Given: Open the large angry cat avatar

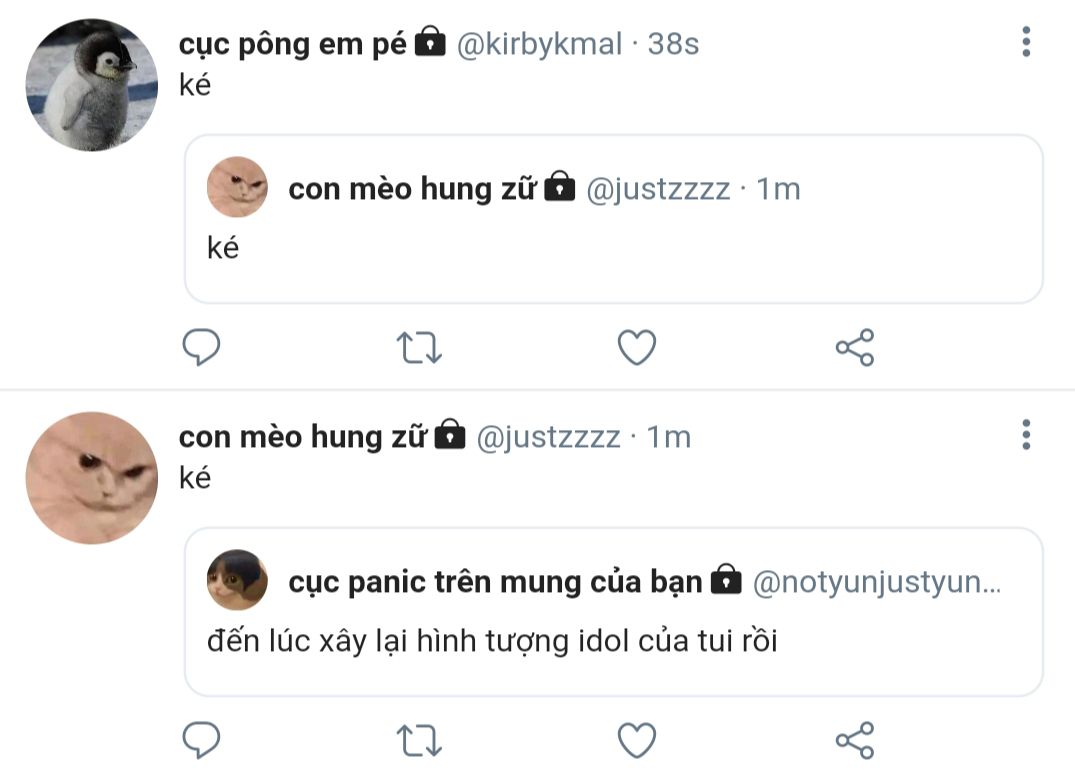Looking at the screenshot, I should tap(92, 478).
